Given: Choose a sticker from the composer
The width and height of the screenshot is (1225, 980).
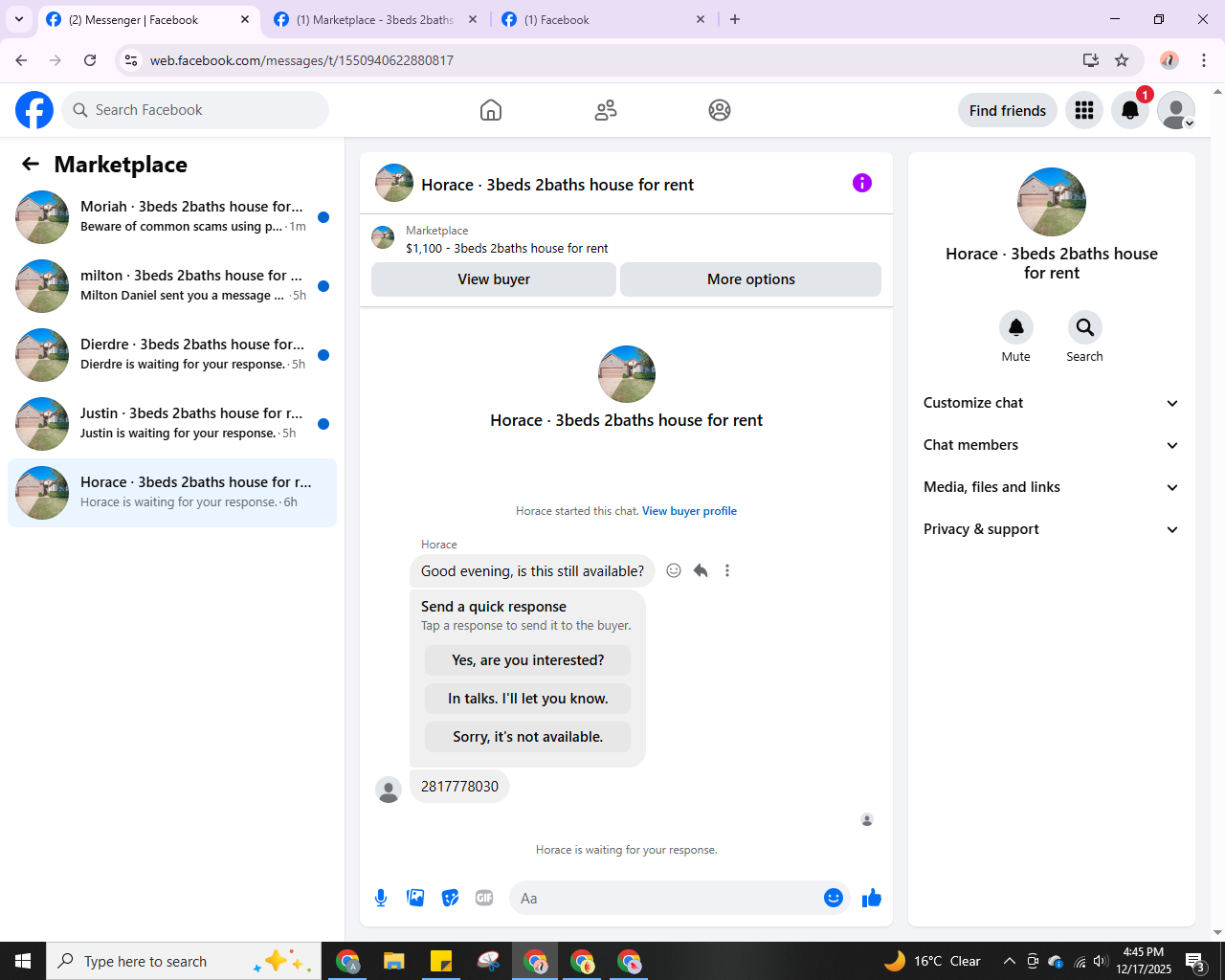Looking at the screenshot, I should pos(450,898).
